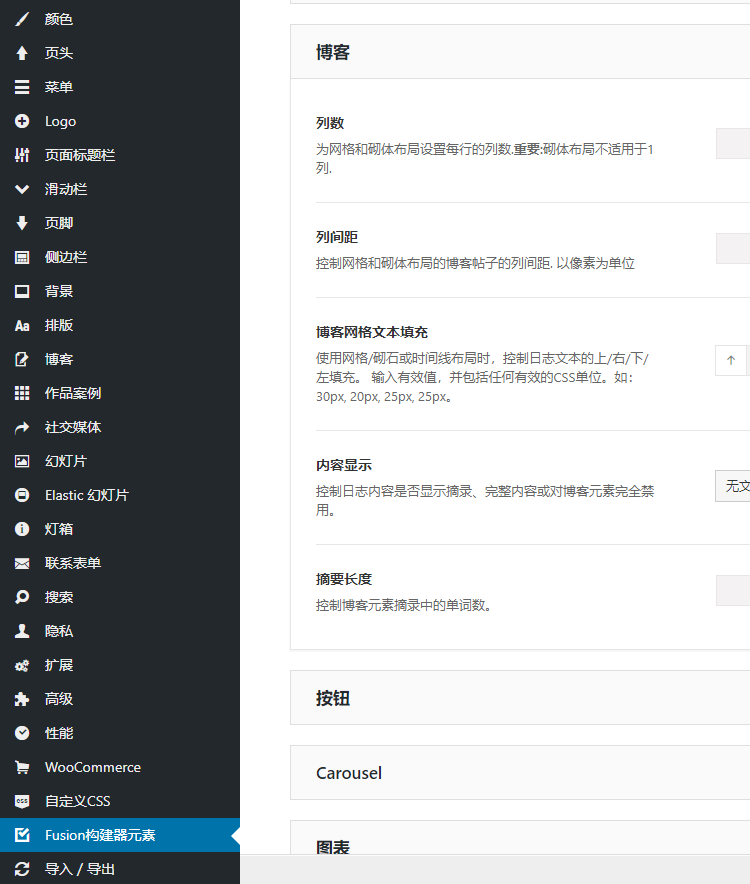The width and height of the screenshot is (750, 884).
Task: Click the top padding arrow for 博客网格文本填充
Action: 731,360
